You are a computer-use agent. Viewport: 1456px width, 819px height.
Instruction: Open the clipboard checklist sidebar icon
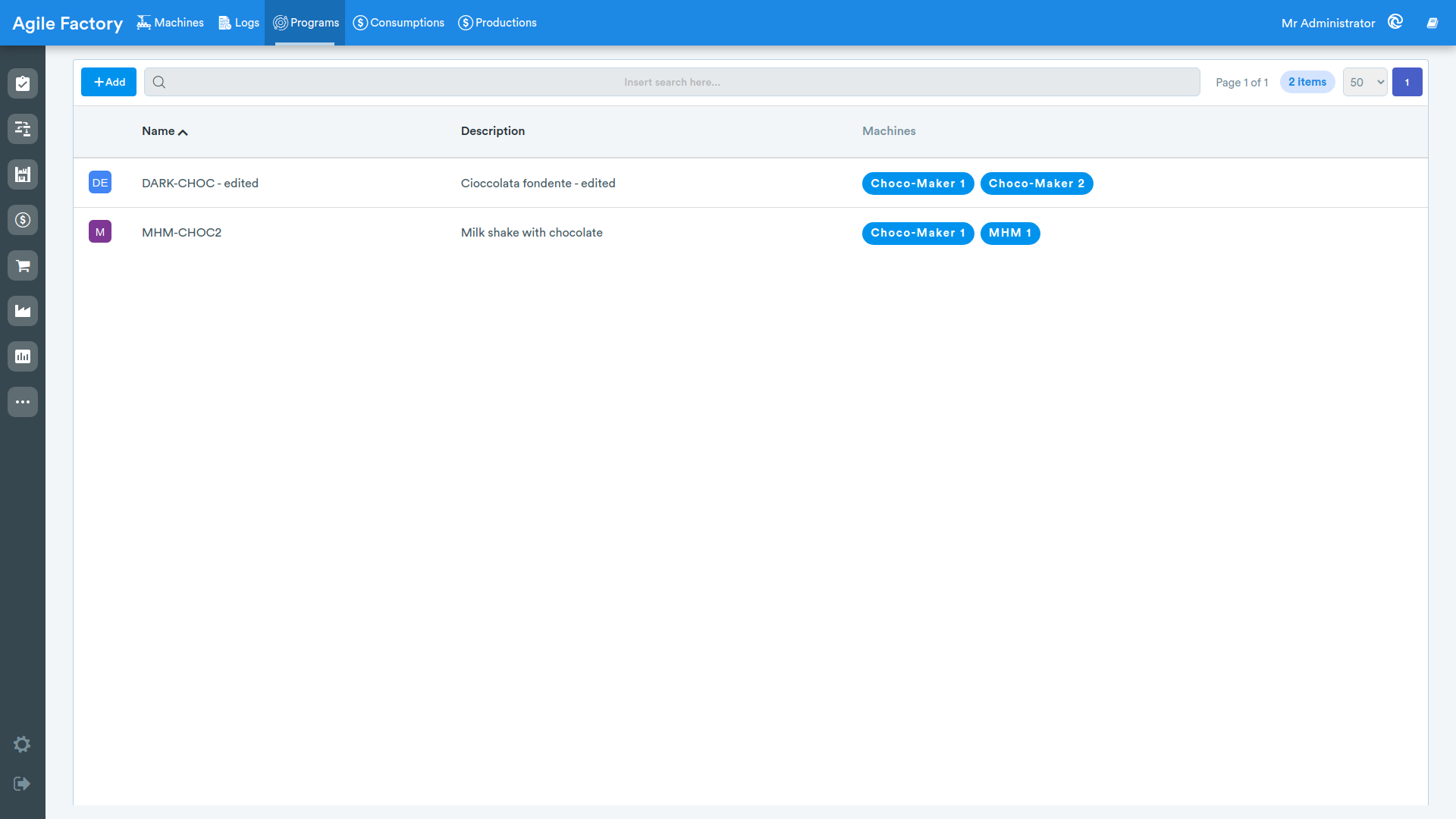(x=23, y=83)
